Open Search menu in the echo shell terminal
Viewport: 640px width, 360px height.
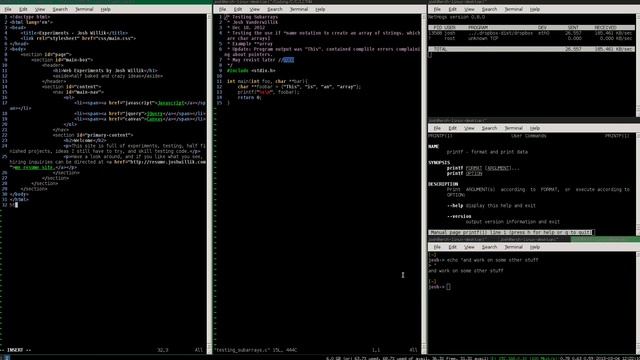[x=489, y=247]
